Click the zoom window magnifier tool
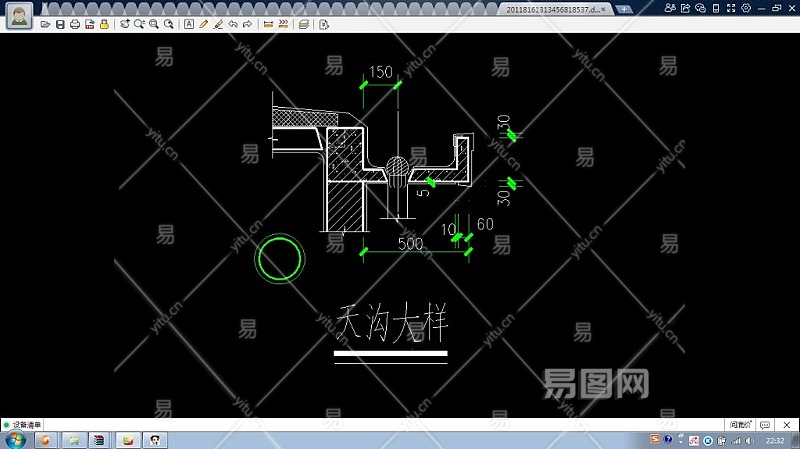 click(139, 24)
